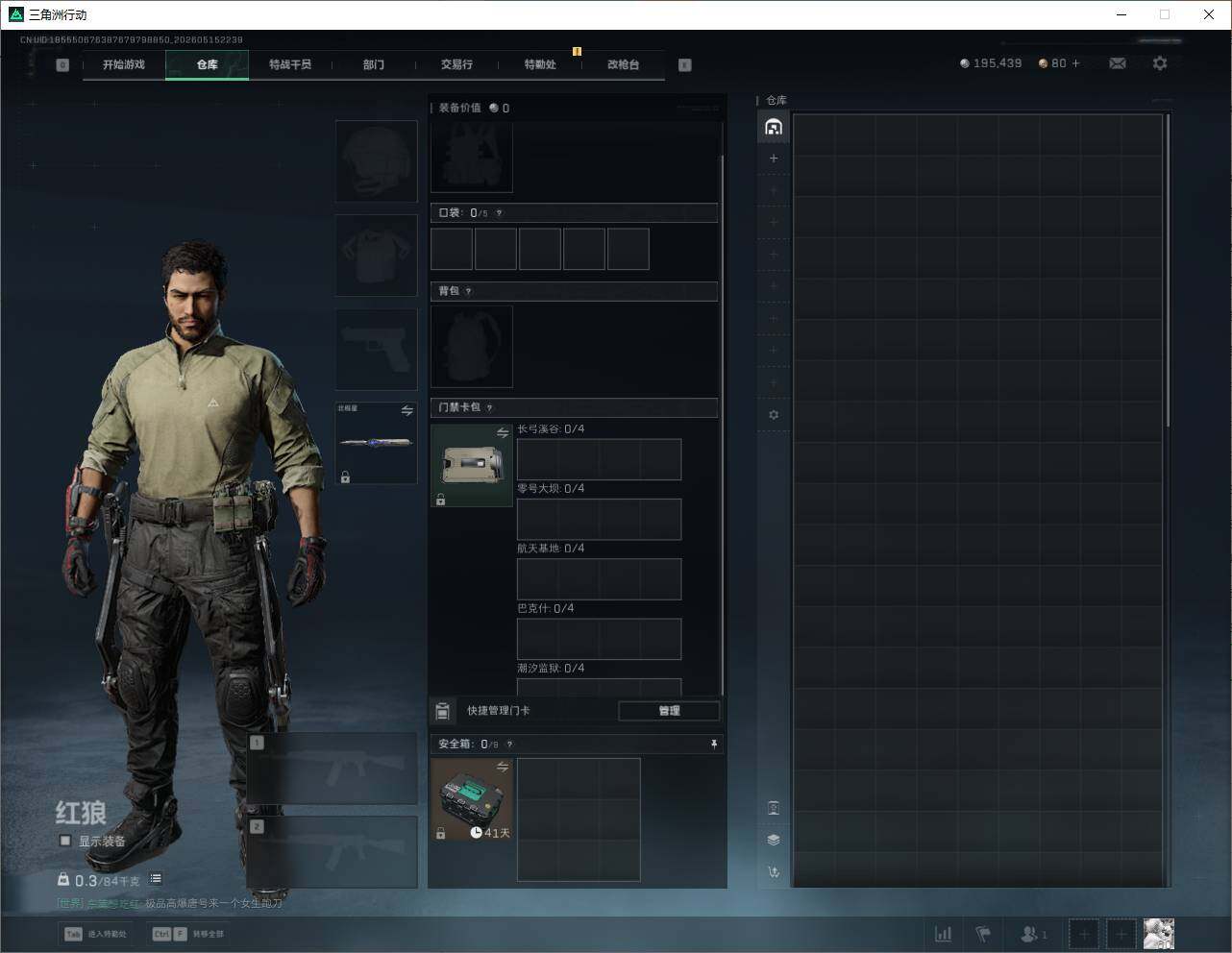
Task: Open the warehouse sidebar gear settings
Action: (774, 415)
